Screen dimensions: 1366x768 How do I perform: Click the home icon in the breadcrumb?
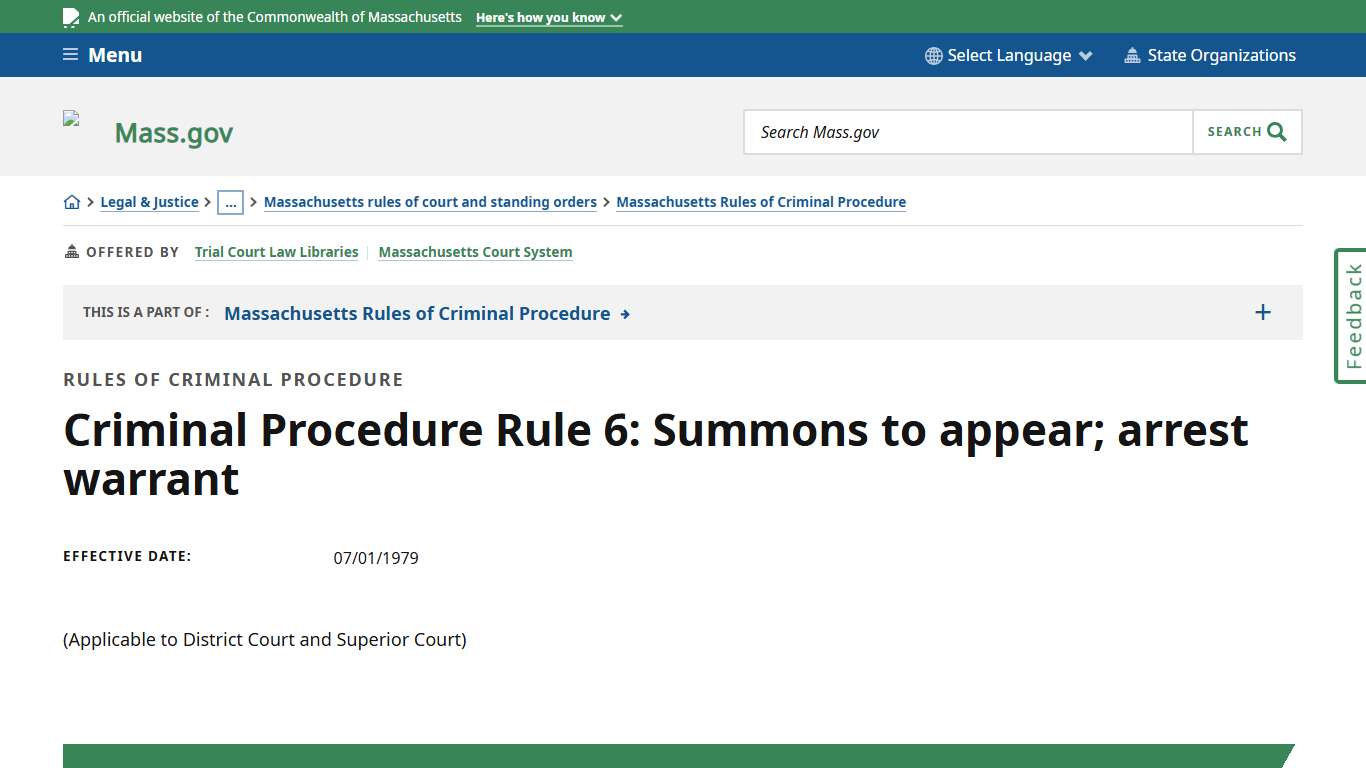(x=72, y=201)
